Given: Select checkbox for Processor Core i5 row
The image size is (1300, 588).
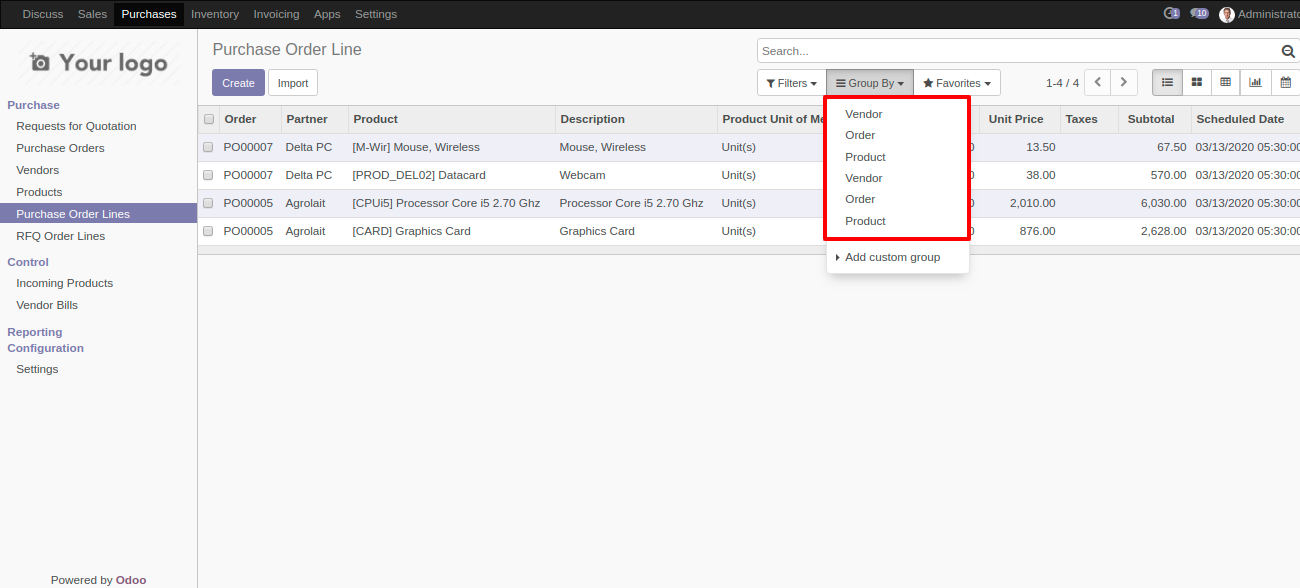Looking at the screenshot, I should coord(208,203).
